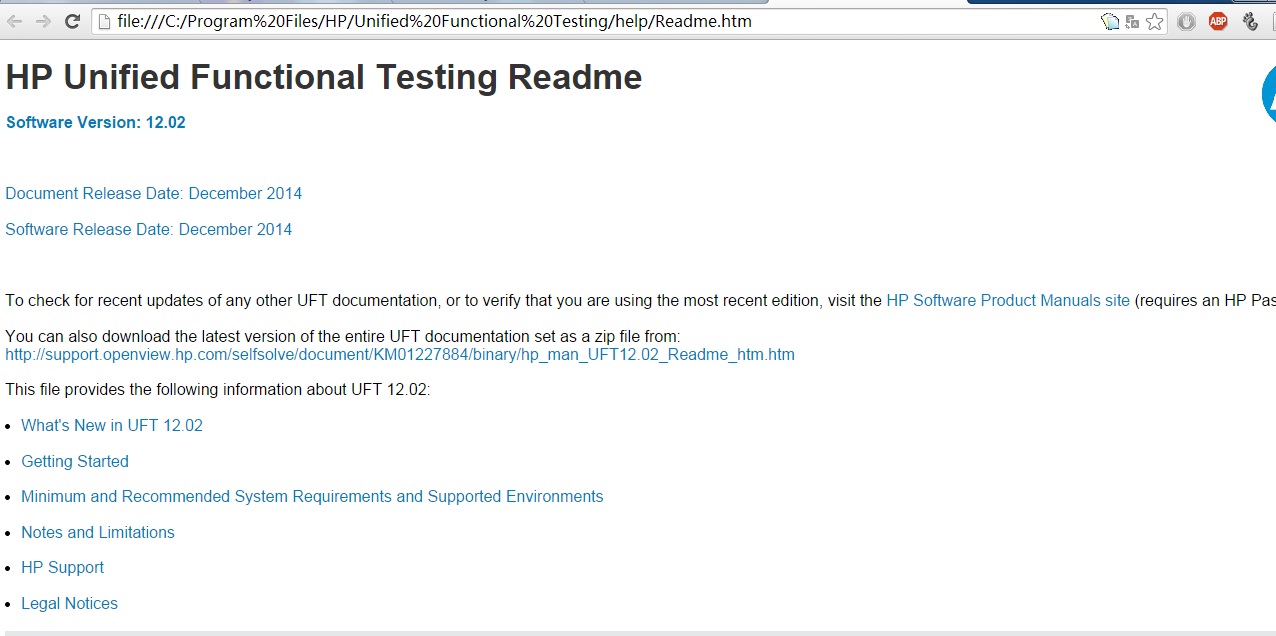The width and height of the screenshot is (1276, 636).
Task: Open the HP Support link
Action: pyautogui.click(x=62, y=567)
